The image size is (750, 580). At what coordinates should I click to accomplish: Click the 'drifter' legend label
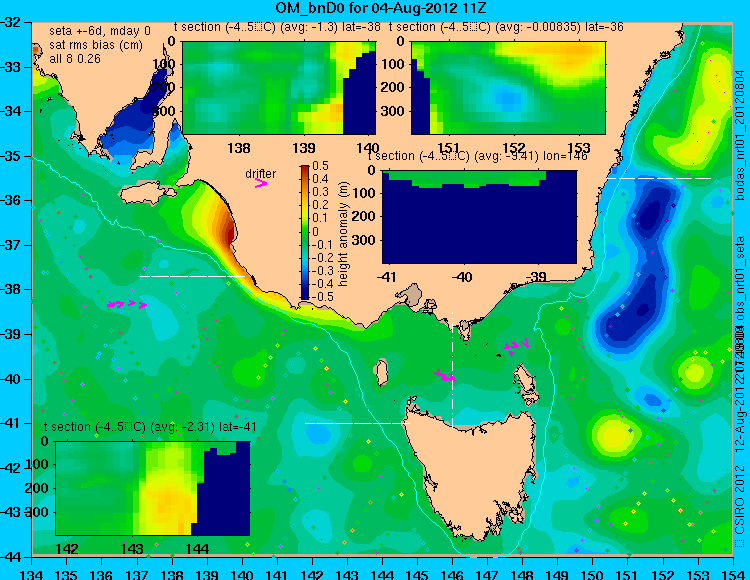(x=261, y=174)
